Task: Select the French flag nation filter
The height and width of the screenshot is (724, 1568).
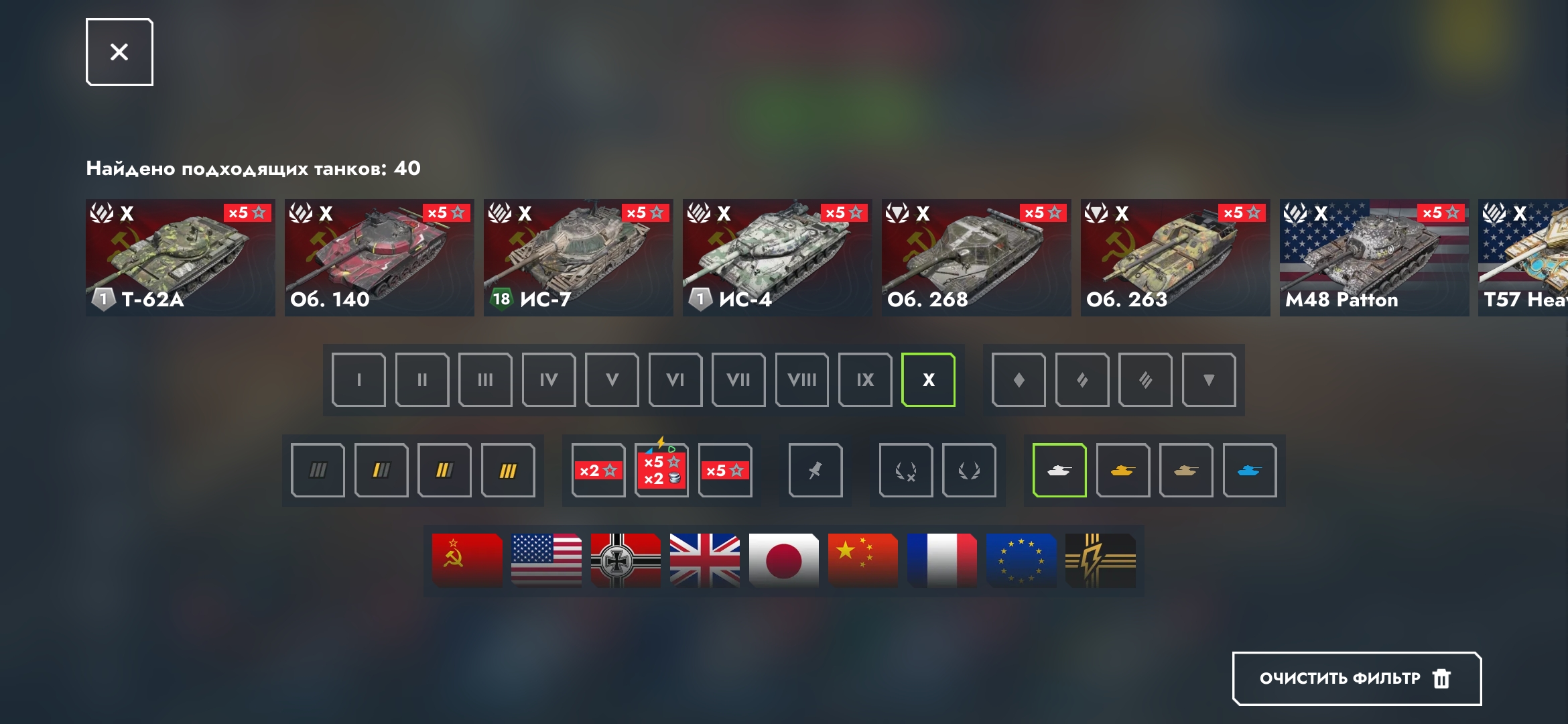Action: click(941, 560)
